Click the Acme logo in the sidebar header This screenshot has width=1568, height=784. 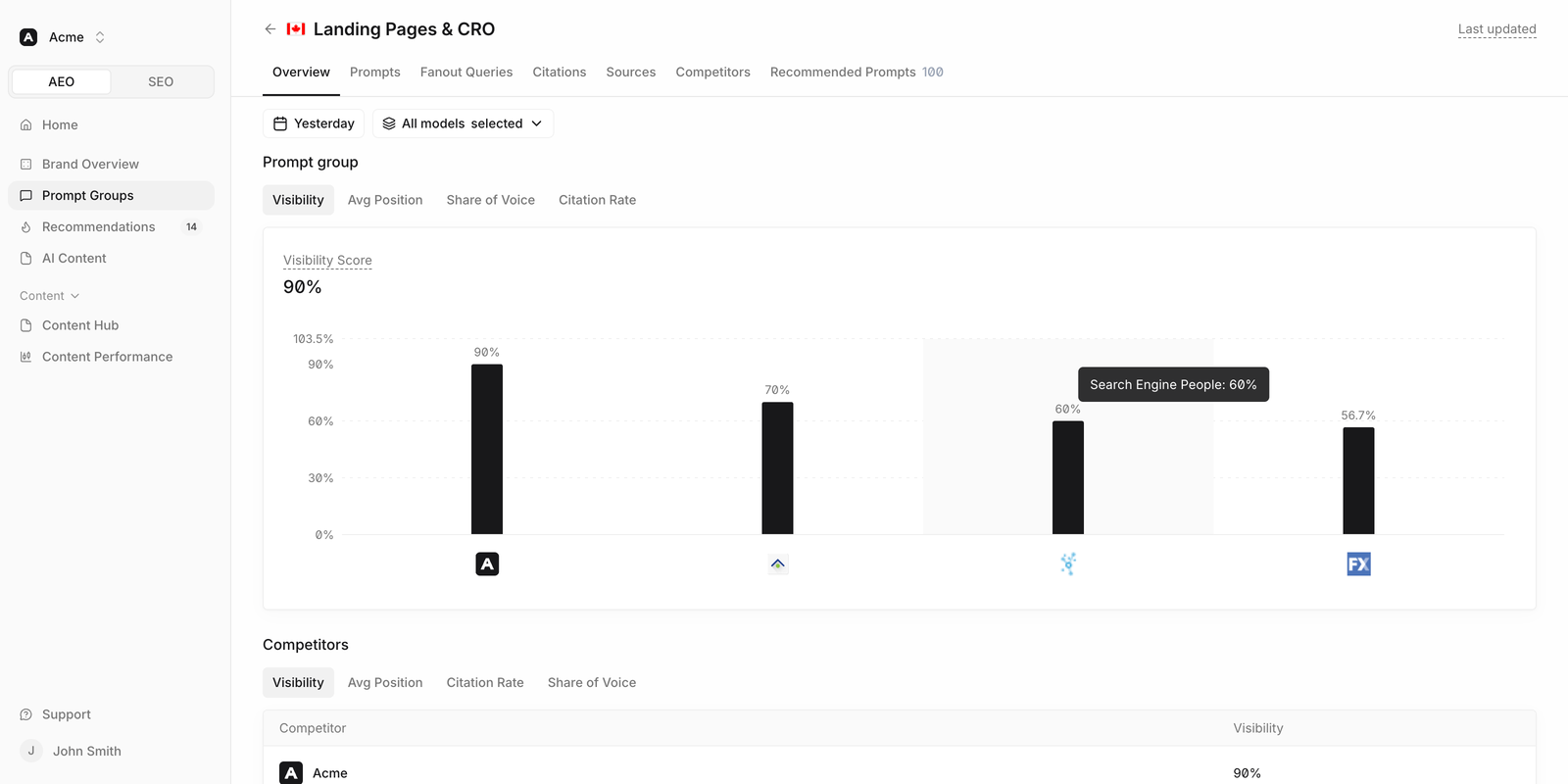tap(28, 37)
